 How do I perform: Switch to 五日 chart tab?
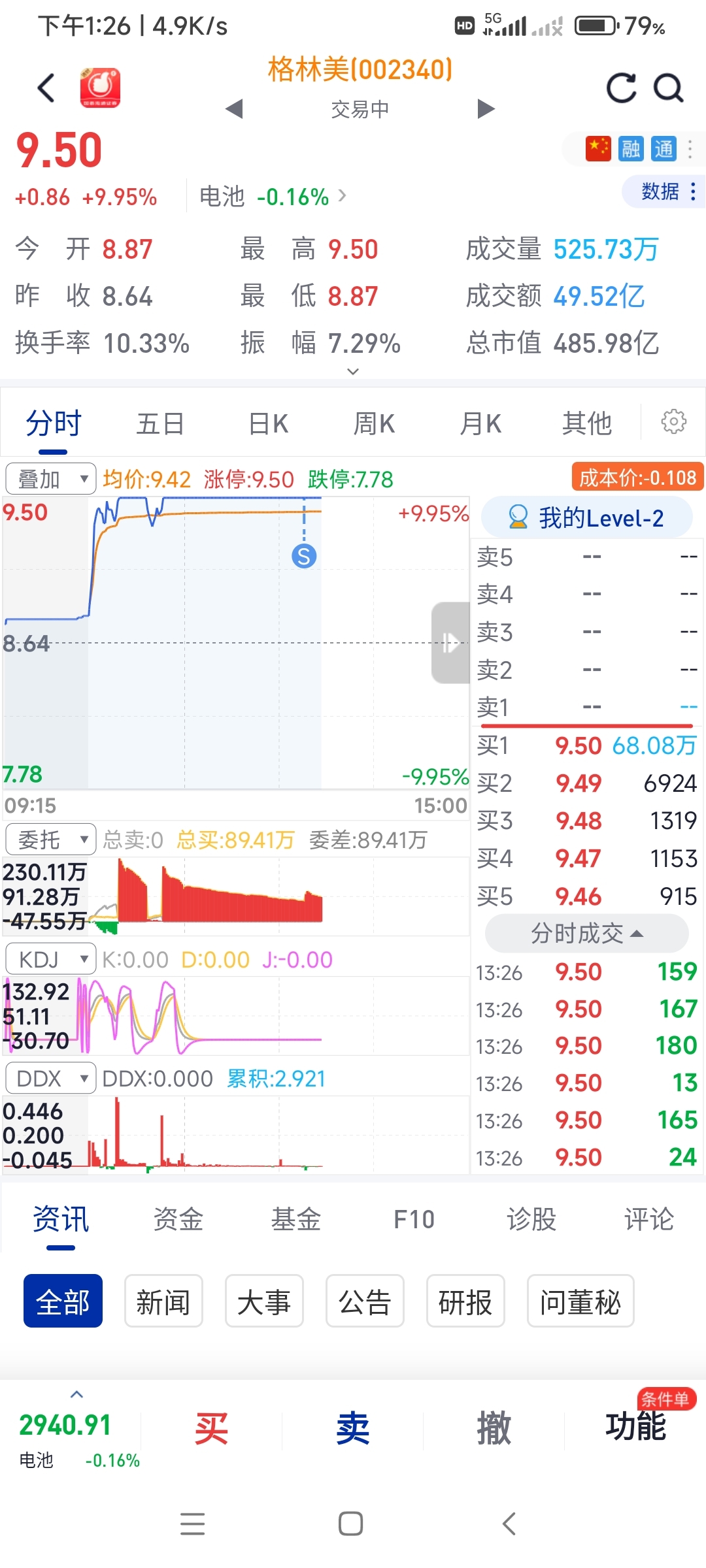[160, 423]
